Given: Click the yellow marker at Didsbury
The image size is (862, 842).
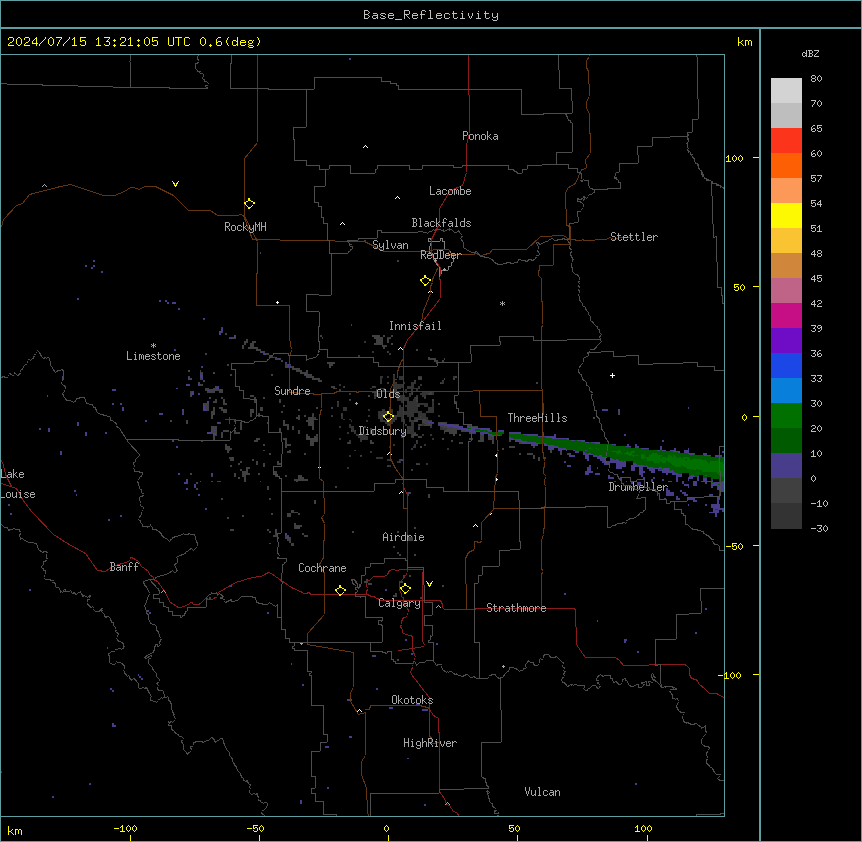Looking at the screenshot, I should [388, 417].
